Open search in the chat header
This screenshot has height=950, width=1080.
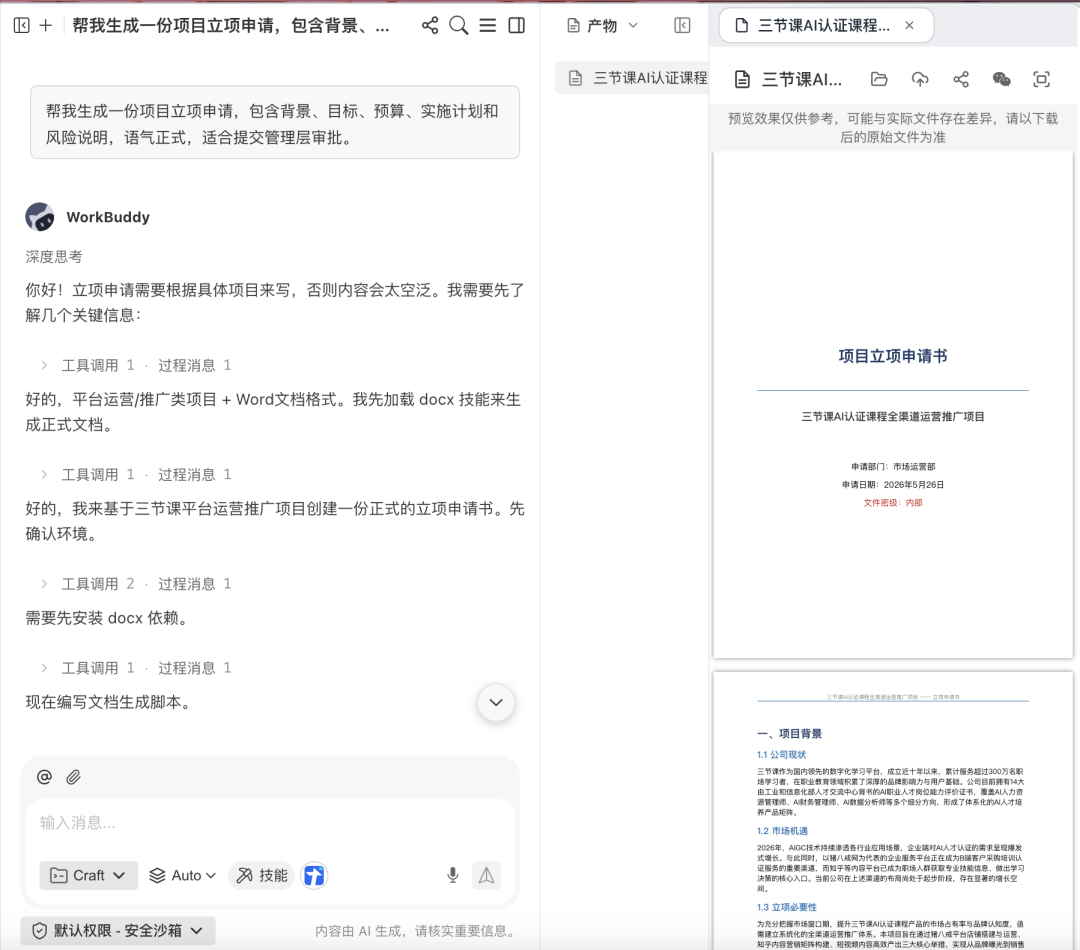click(x=459, y=25)
